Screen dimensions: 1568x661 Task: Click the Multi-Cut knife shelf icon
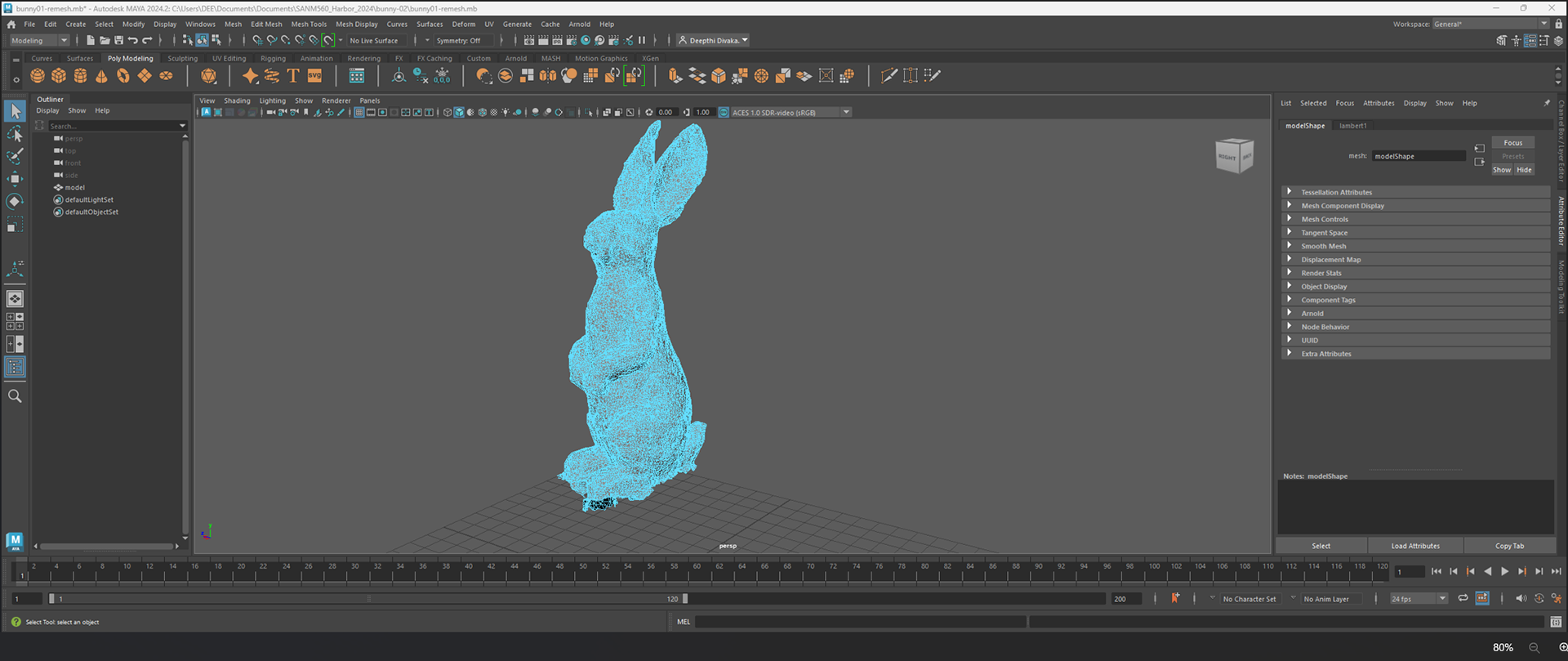point(889,76)
